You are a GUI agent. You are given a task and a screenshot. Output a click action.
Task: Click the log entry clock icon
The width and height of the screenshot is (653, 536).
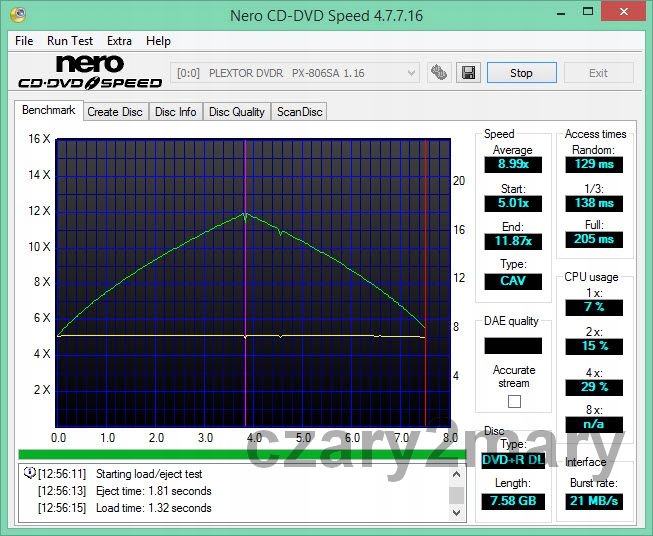[29, 473]
